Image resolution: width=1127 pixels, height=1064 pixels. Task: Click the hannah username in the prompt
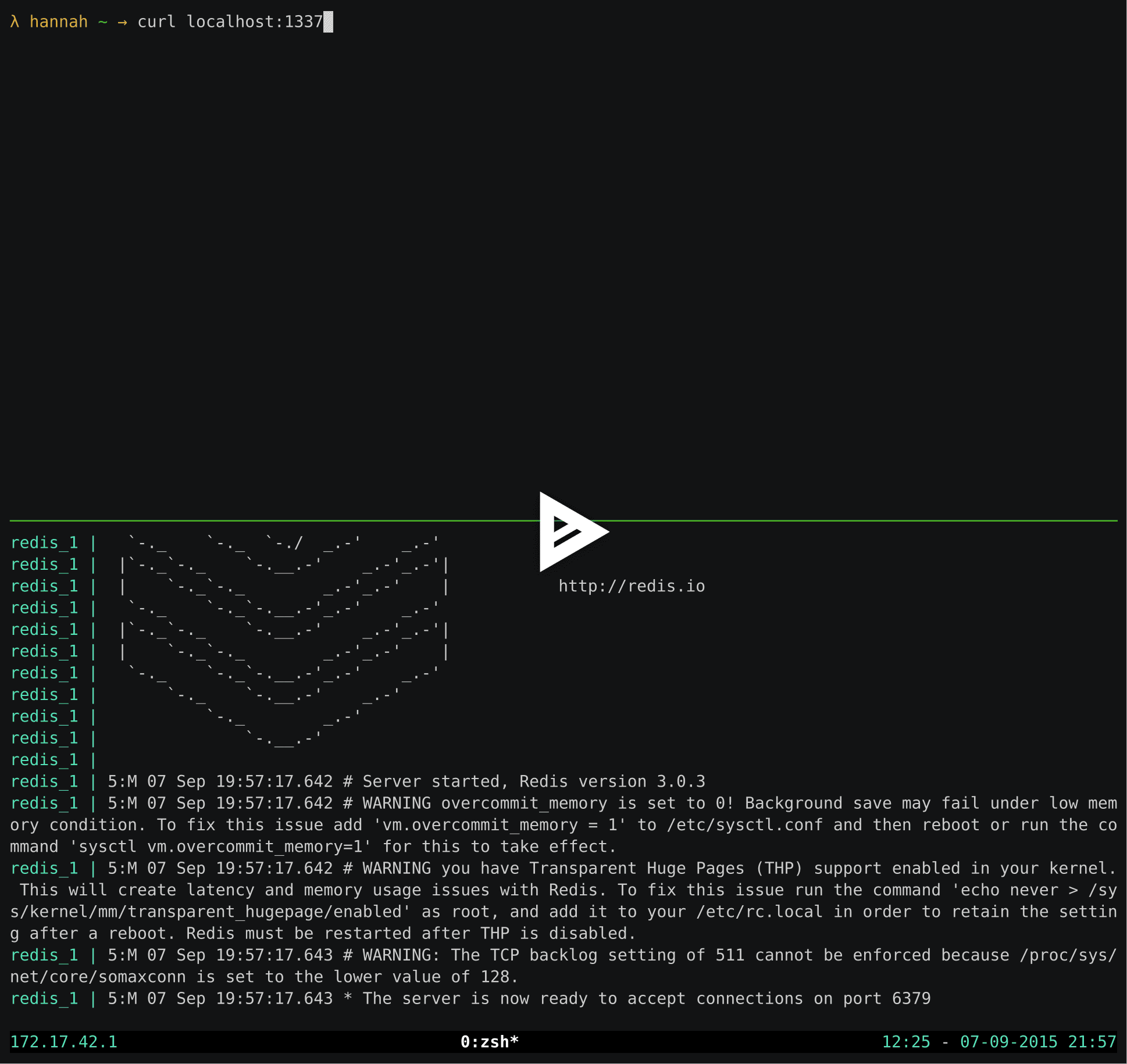59,22
